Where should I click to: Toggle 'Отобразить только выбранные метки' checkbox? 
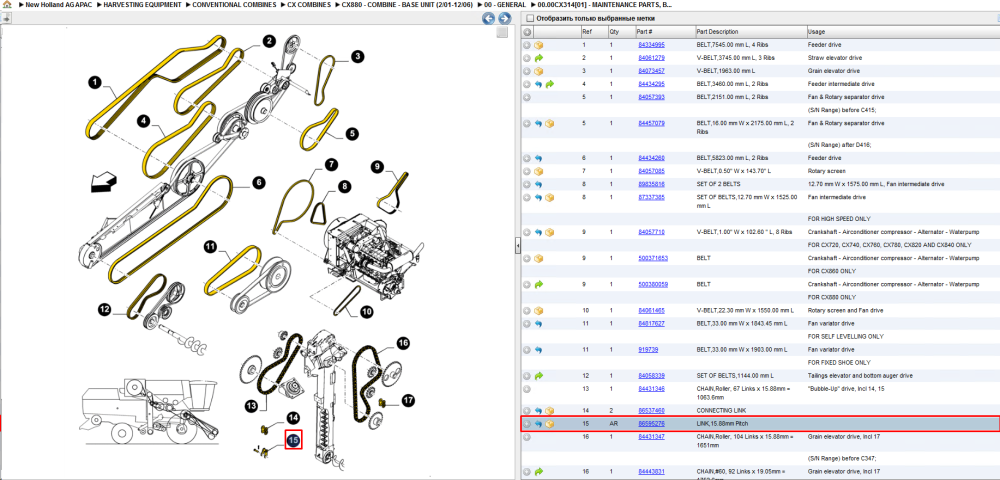[x=528, y=18]
